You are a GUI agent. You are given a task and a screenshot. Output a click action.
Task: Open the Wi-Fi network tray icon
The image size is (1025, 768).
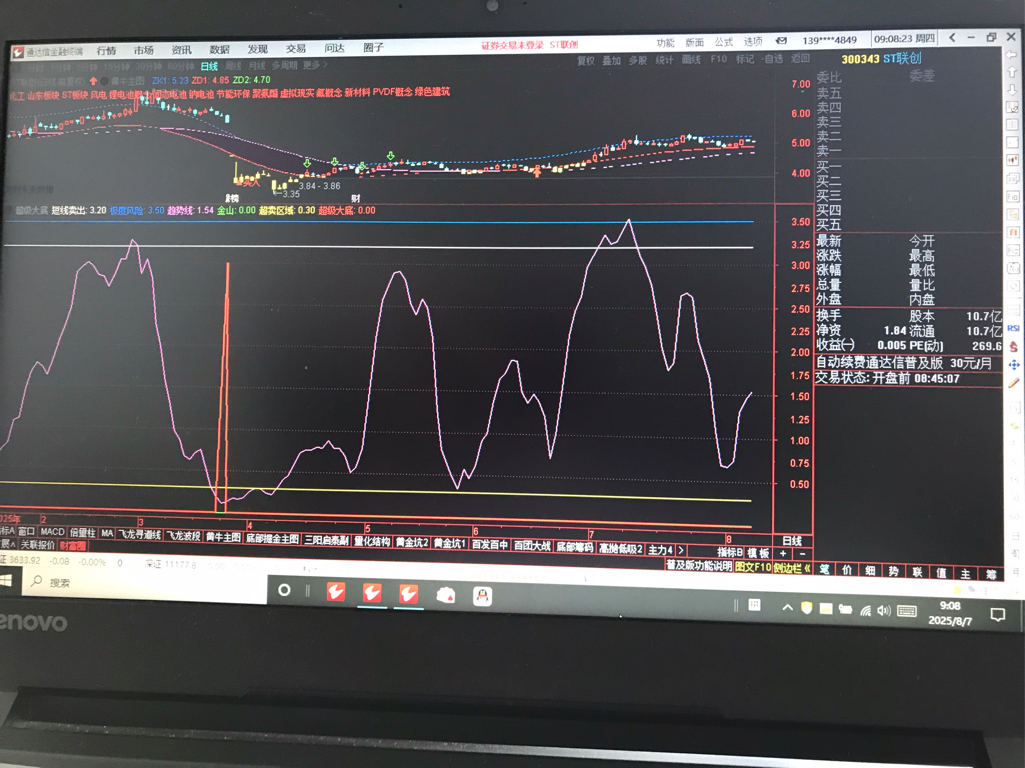point(865,610)
